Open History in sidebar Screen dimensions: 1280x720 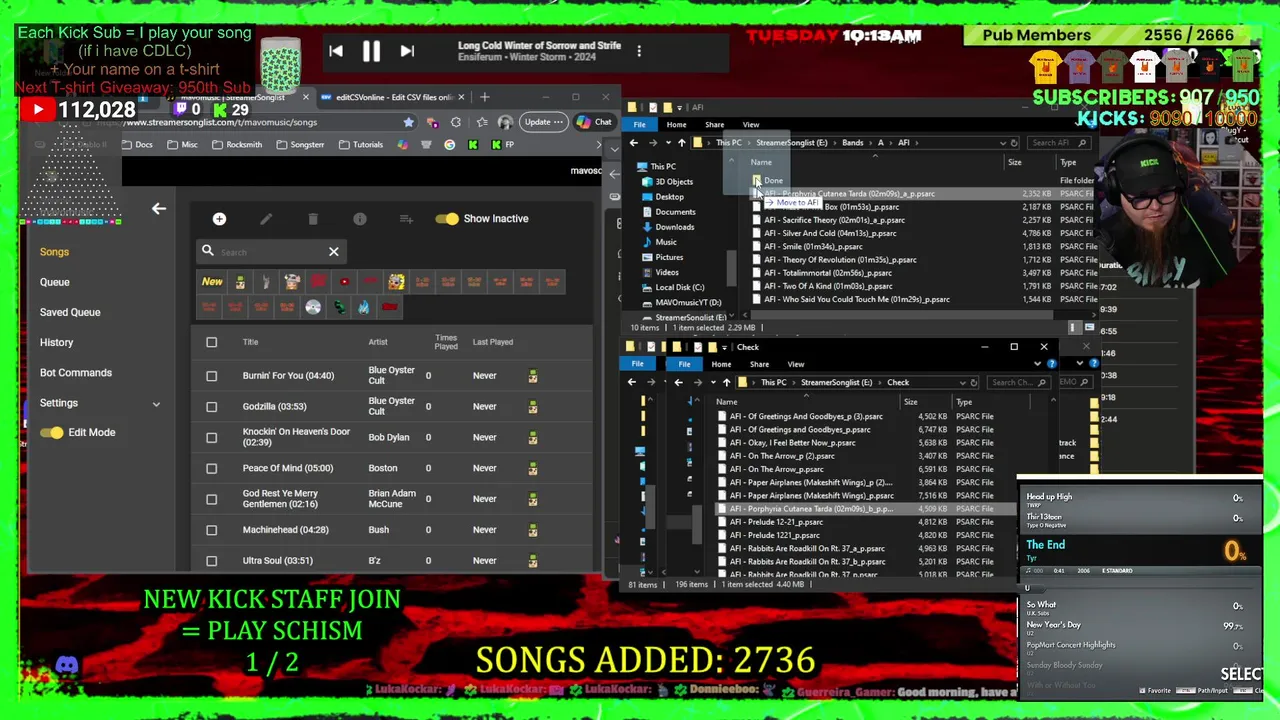tap(56, 342)
